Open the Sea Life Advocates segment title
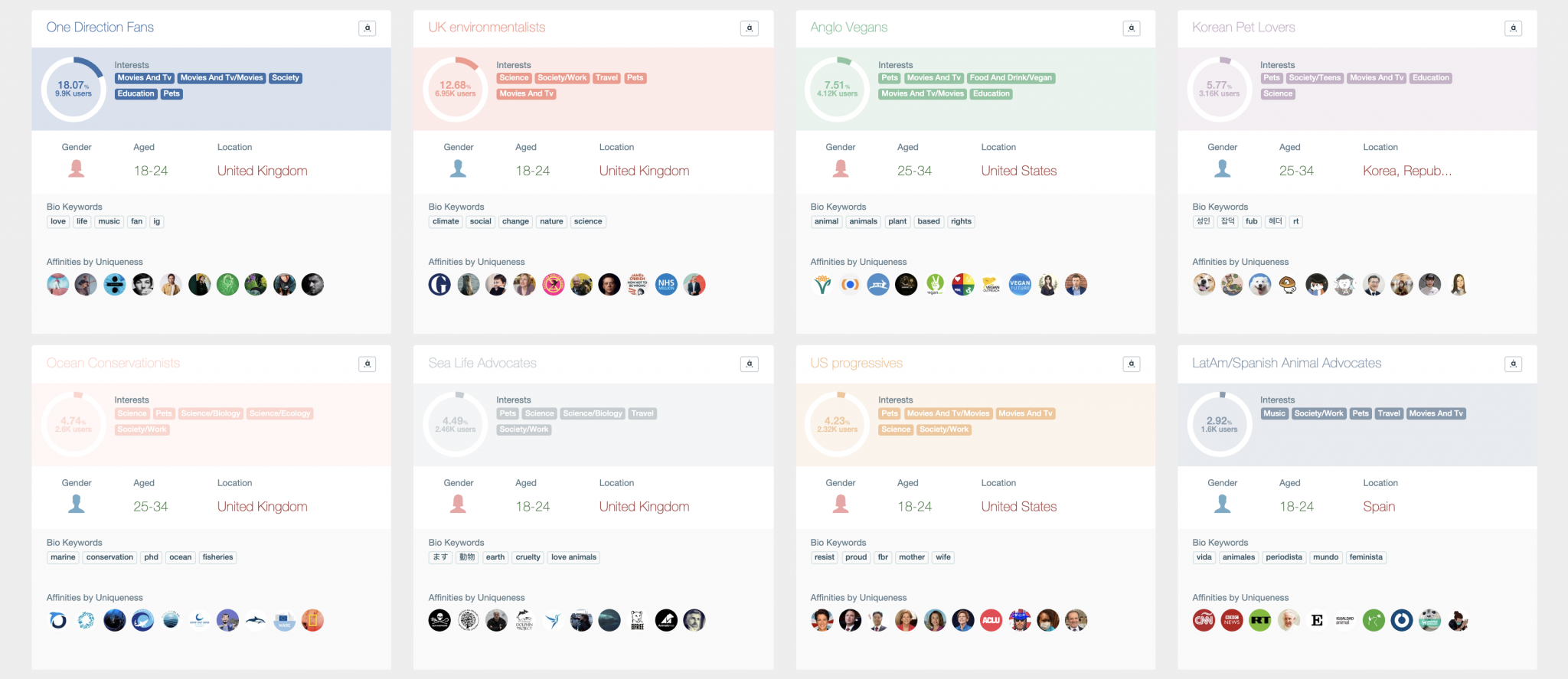Screen dimensions: 1568x679 [x=482, y=363]
